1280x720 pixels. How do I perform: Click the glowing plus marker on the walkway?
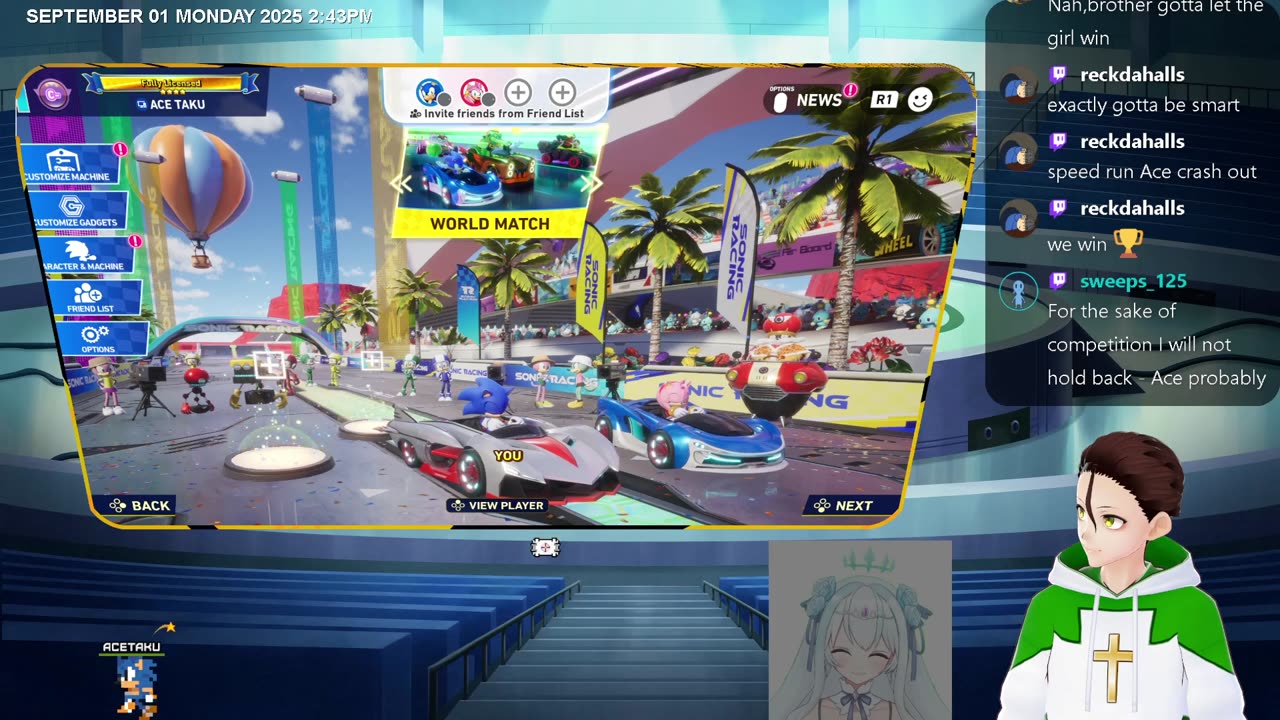click(372, 360)
